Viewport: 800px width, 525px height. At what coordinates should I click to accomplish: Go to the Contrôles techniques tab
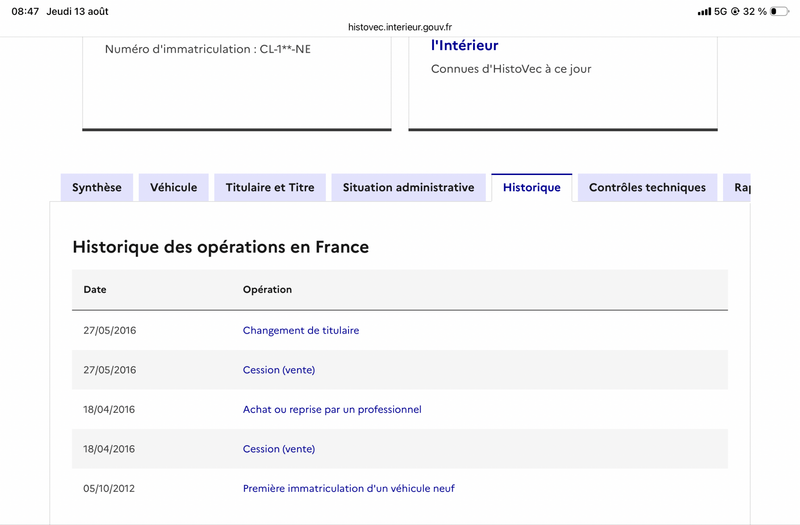(647, 187)
